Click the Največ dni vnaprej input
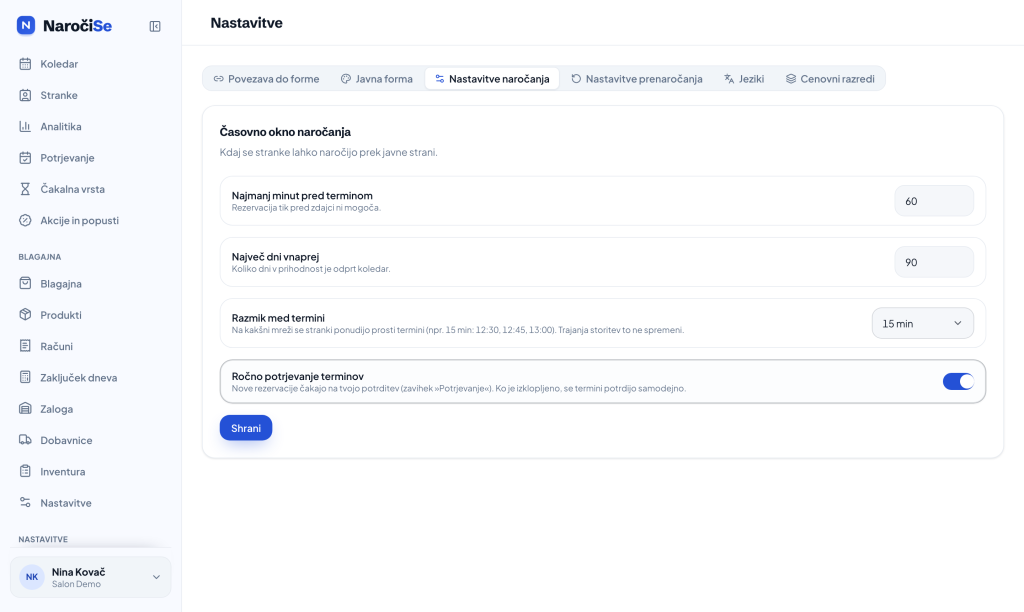1024x612 pixels. [x=934, y=262]
